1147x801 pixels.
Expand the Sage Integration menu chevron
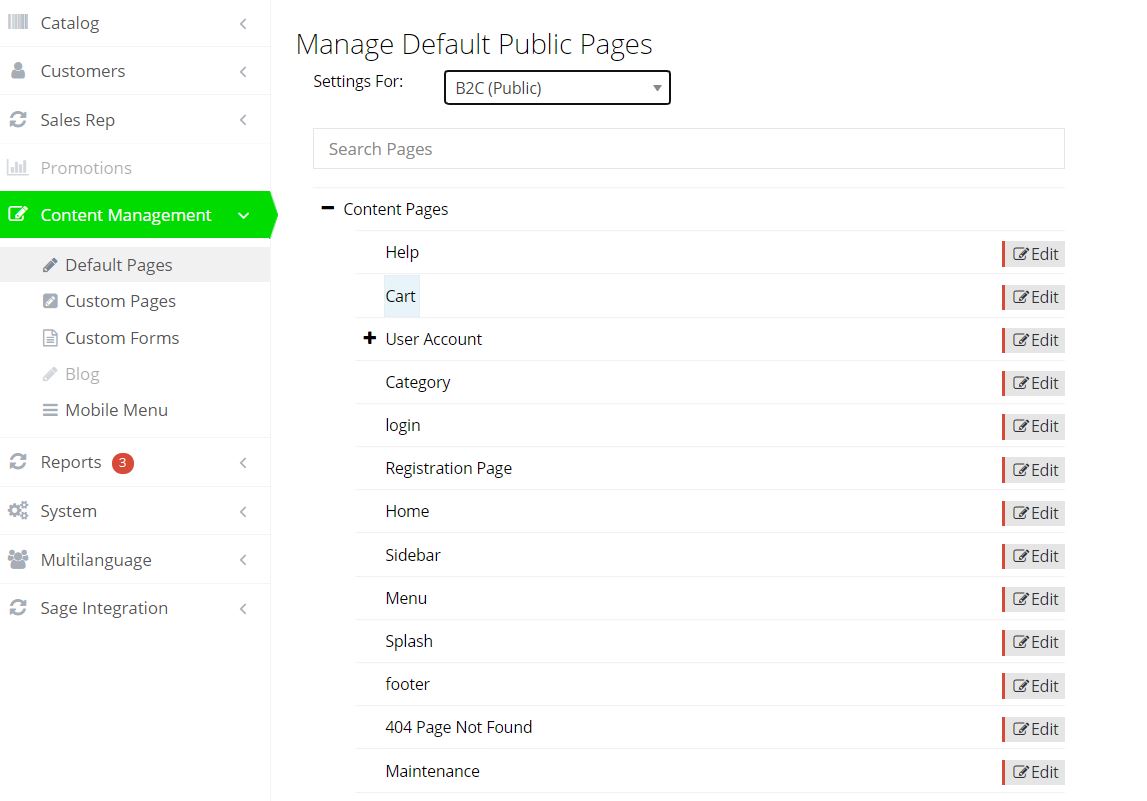pos(243,608)
